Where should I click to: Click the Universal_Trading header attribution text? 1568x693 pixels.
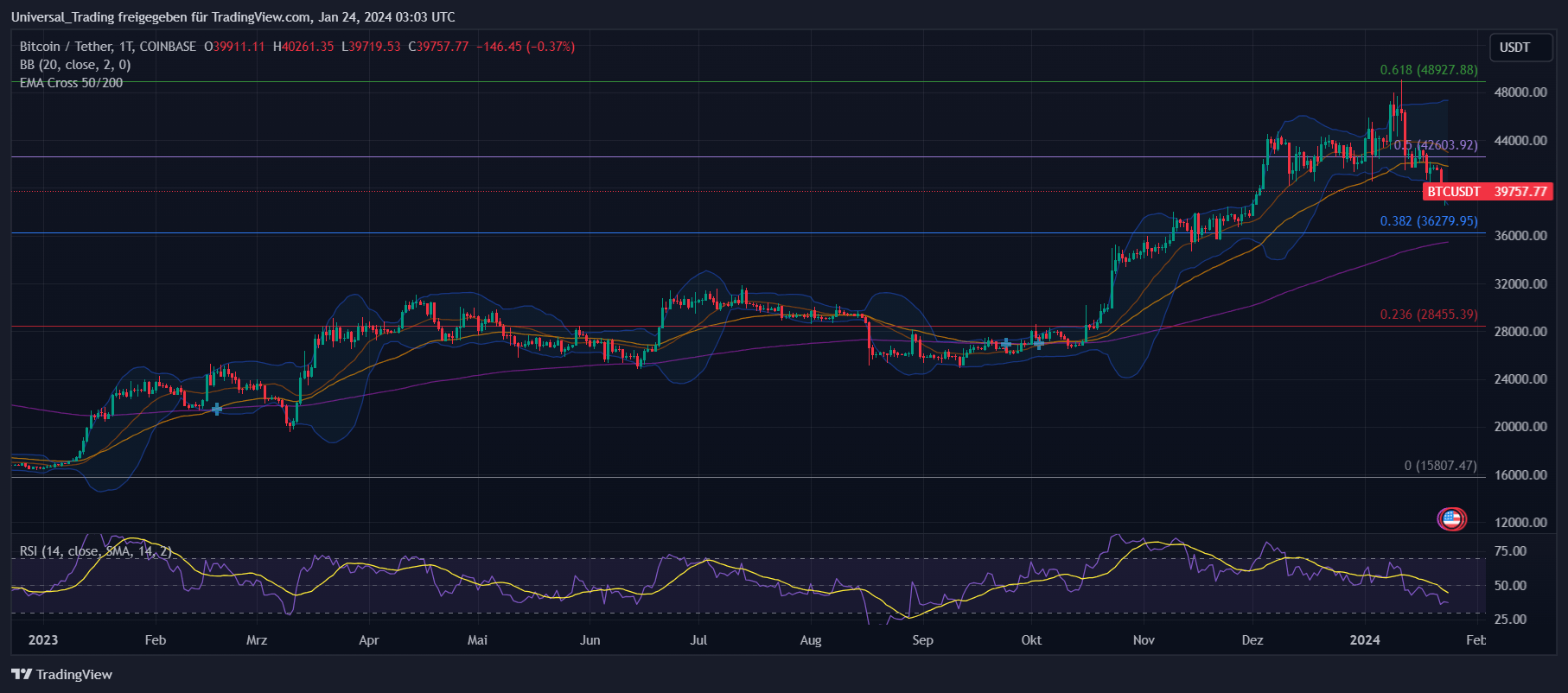click(233, 16)
